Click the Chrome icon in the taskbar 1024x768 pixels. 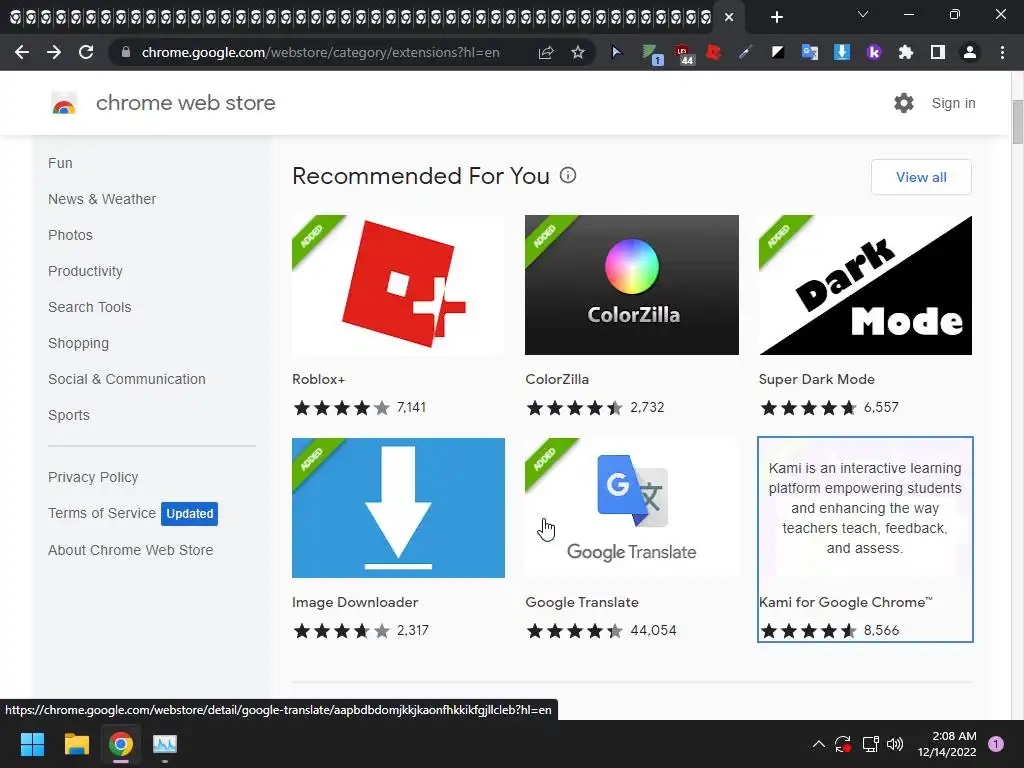click(121, 744)
